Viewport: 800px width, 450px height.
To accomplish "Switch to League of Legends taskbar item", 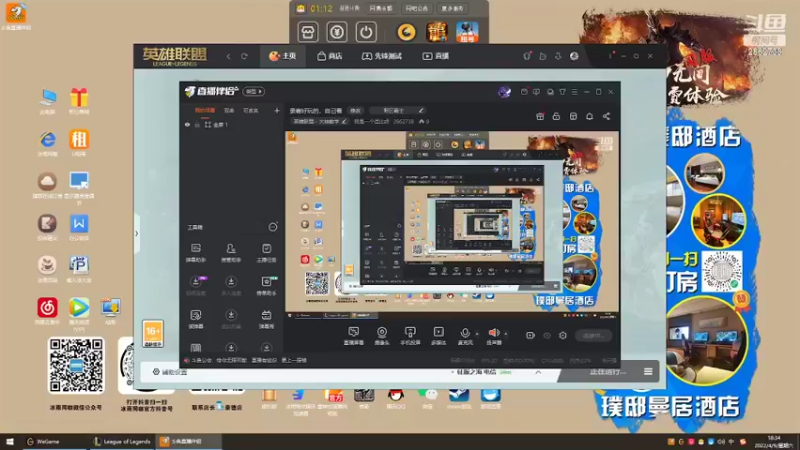I will tap(122, 441).
